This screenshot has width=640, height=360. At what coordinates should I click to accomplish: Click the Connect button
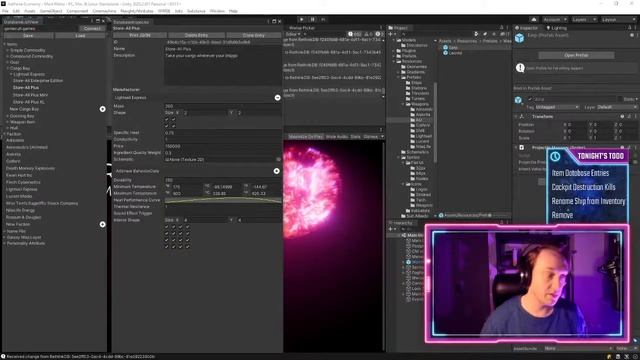92,29
